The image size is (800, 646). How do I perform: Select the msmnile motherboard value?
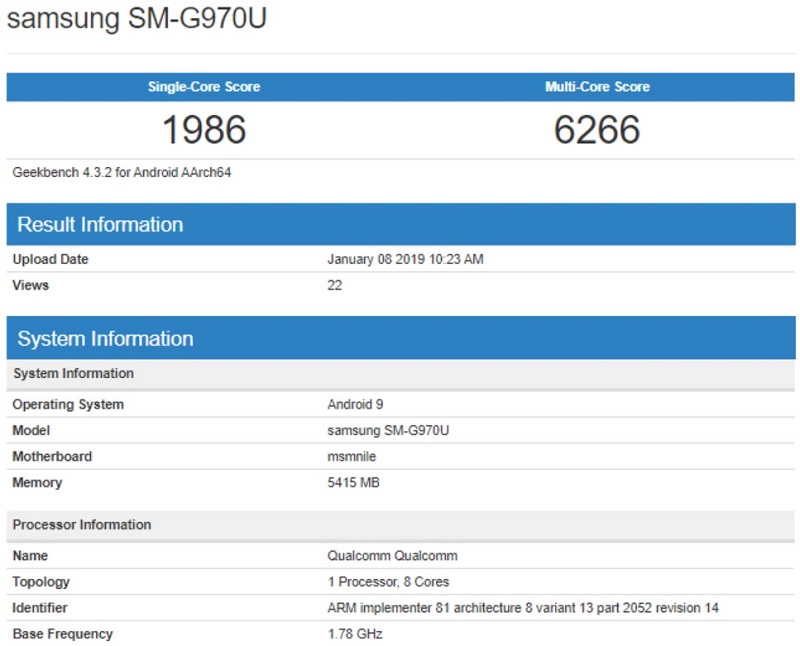click(352, 457)
